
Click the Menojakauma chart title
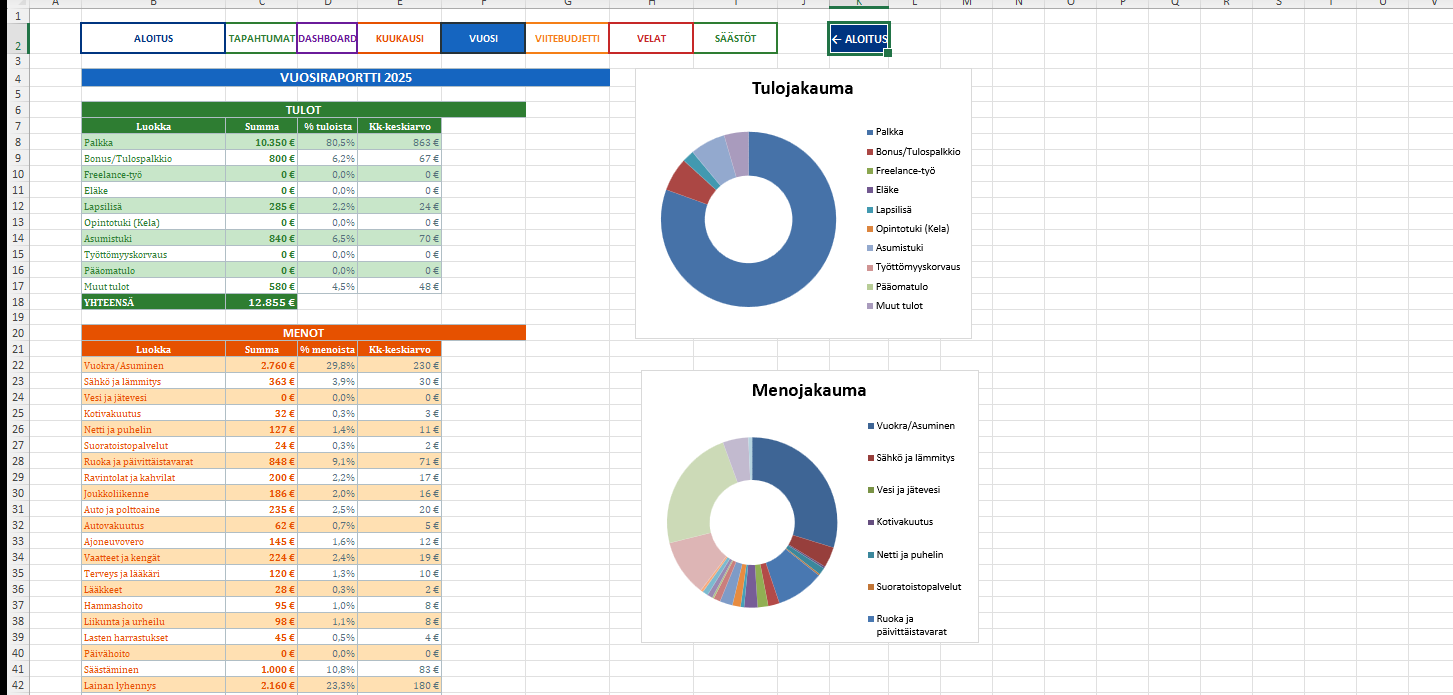pyautogui.click(x=809, y=390)
